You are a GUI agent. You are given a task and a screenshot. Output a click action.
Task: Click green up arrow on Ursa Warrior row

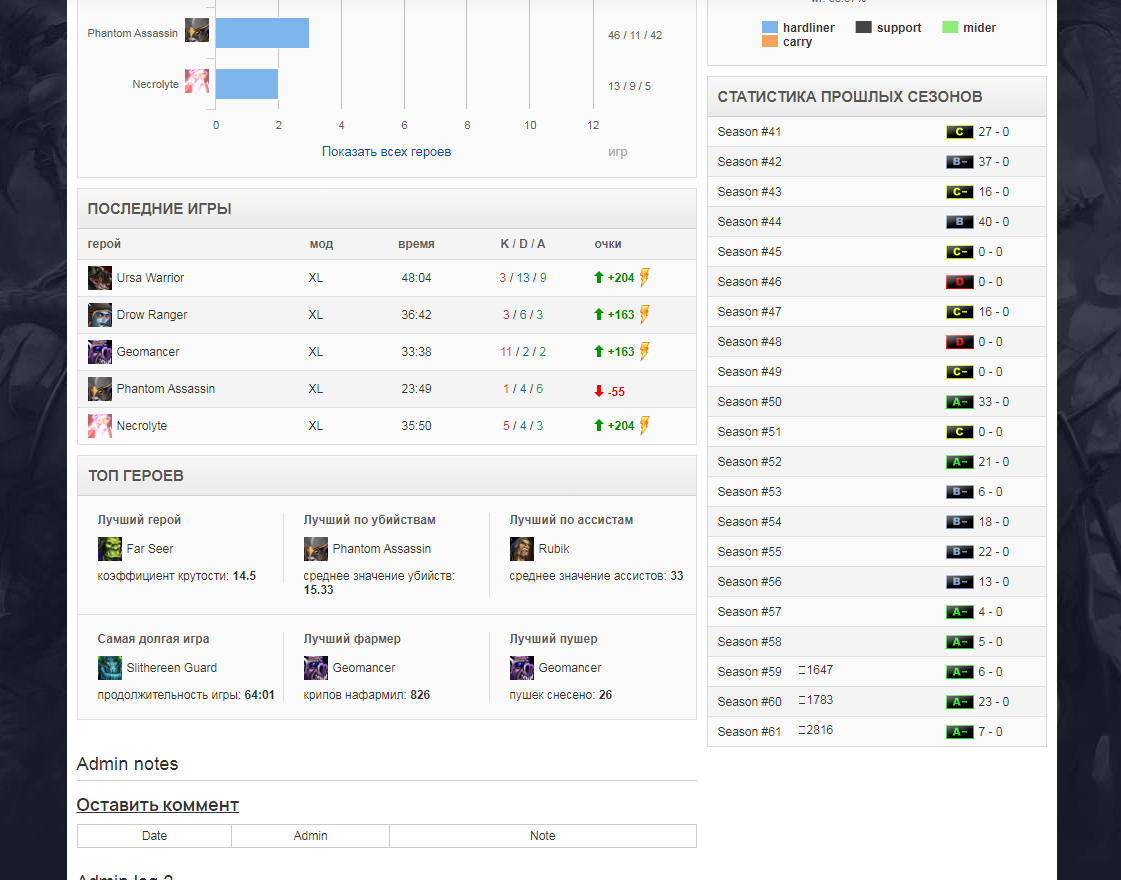coord(599,277)
